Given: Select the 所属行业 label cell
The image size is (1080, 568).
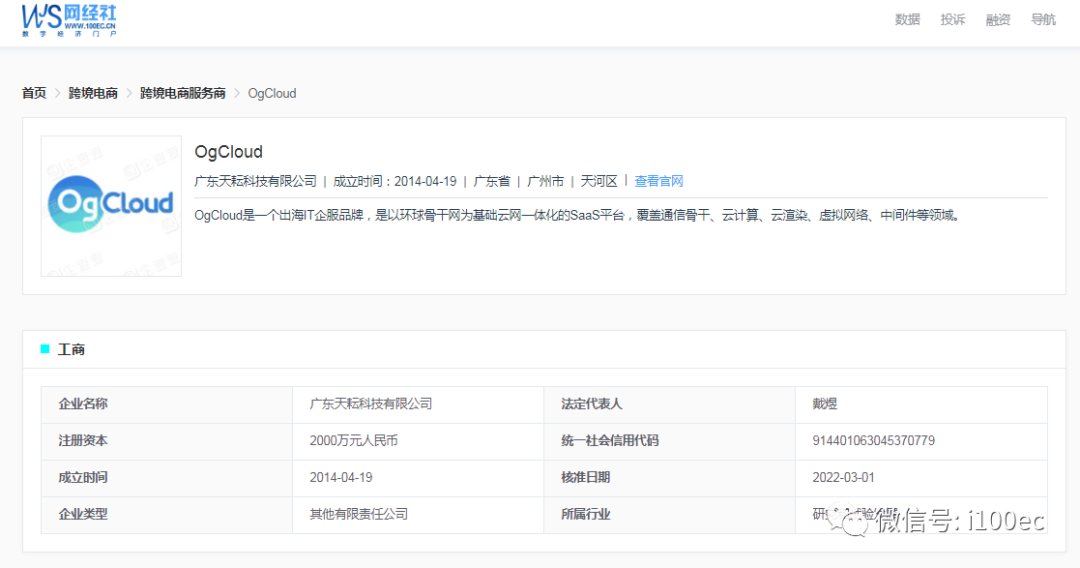Looking at the screenshot, I should tap(669, 514).
